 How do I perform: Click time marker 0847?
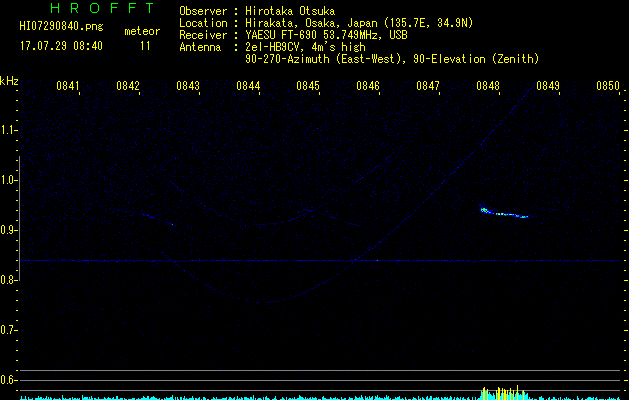(428, 86)
